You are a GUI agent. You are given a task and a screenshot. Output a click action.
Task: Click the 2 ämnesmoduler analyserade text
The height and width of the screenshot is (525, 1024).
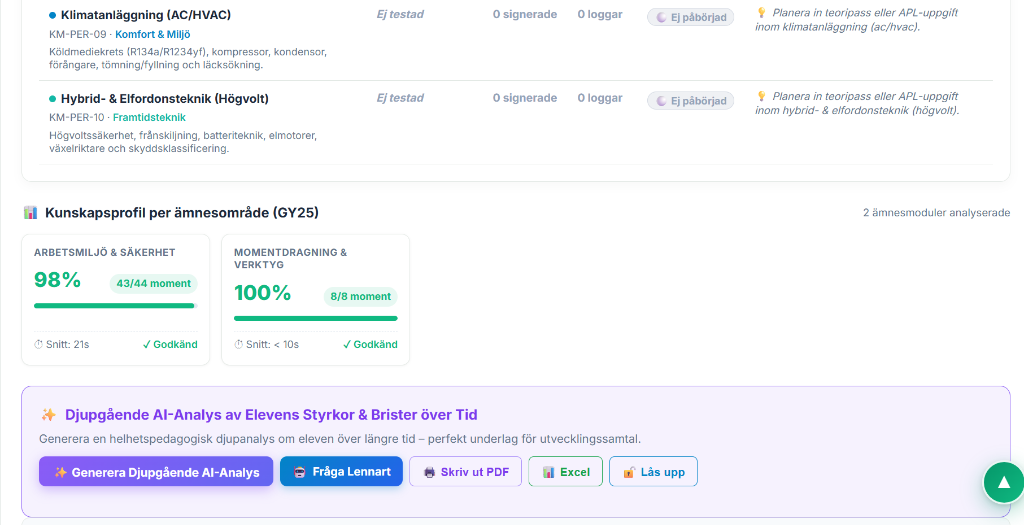[936, 213]
